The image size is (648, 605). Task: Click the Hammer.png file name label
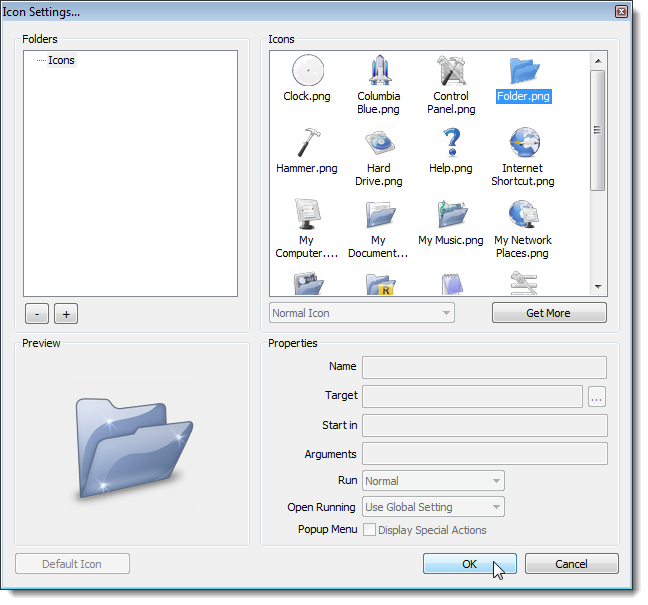click(307, 168)
